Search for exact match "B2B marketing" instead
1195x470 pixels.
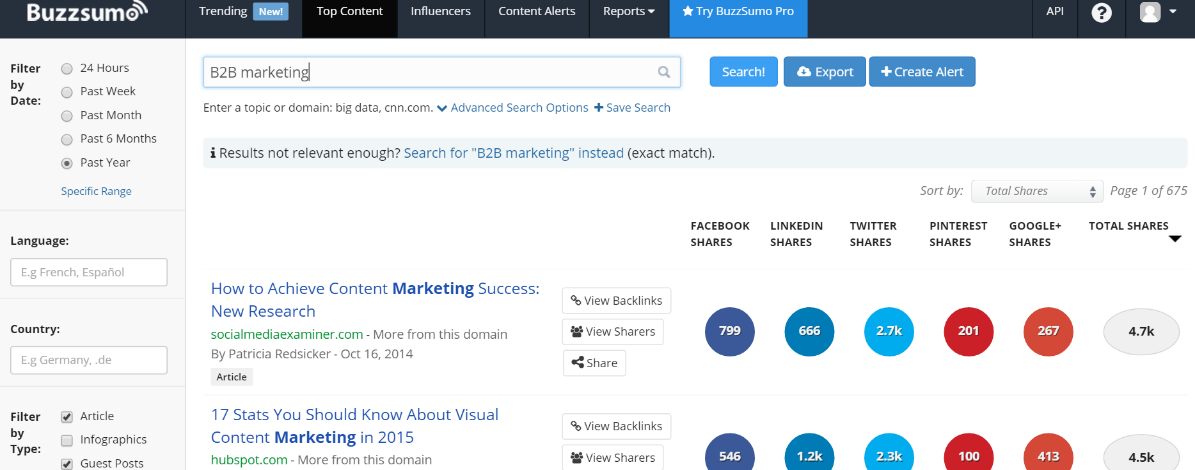(x=514, y=153)
